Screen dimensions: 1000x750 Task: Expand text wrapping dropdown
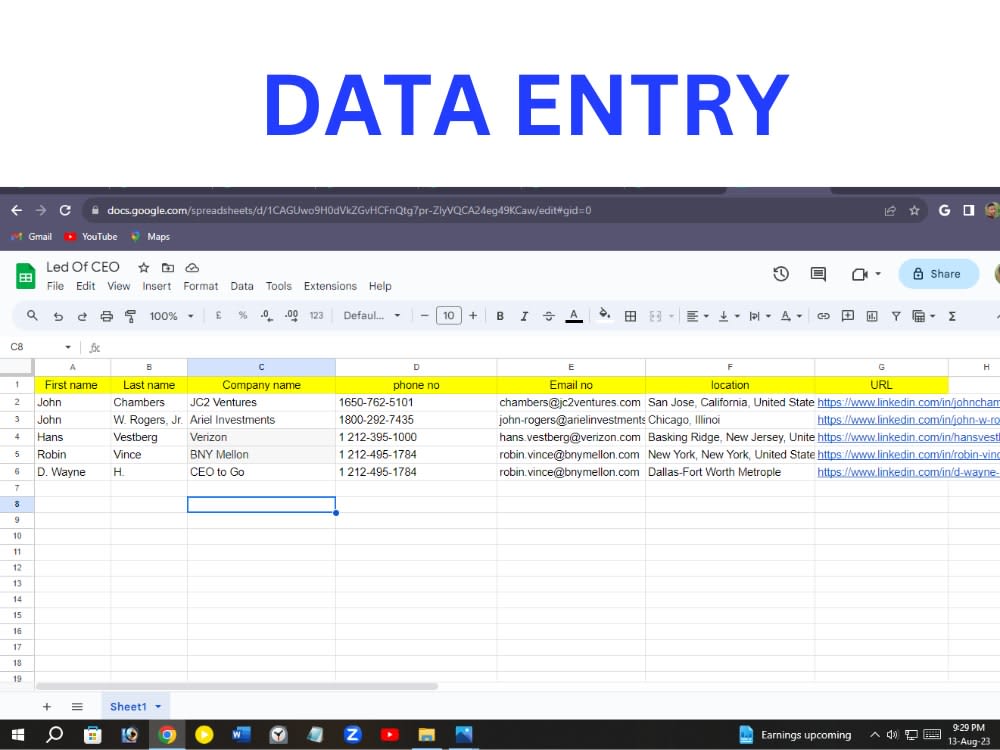768,316
